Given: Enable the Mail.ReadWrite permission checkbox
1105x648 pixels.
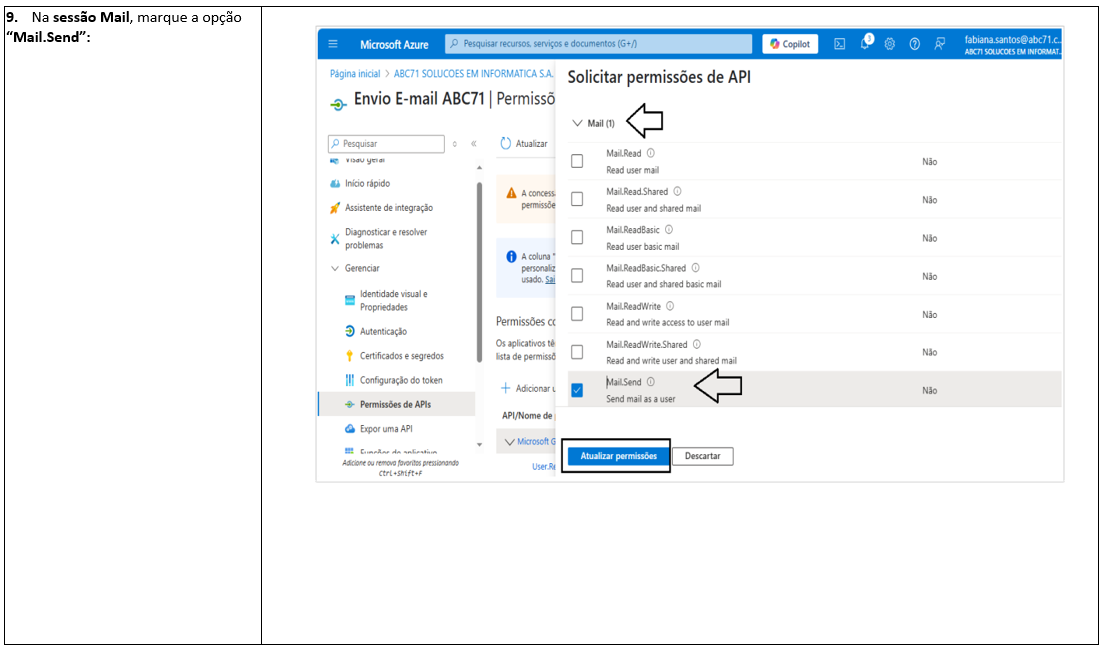Looking at the screenshot, I should point(577,314).
